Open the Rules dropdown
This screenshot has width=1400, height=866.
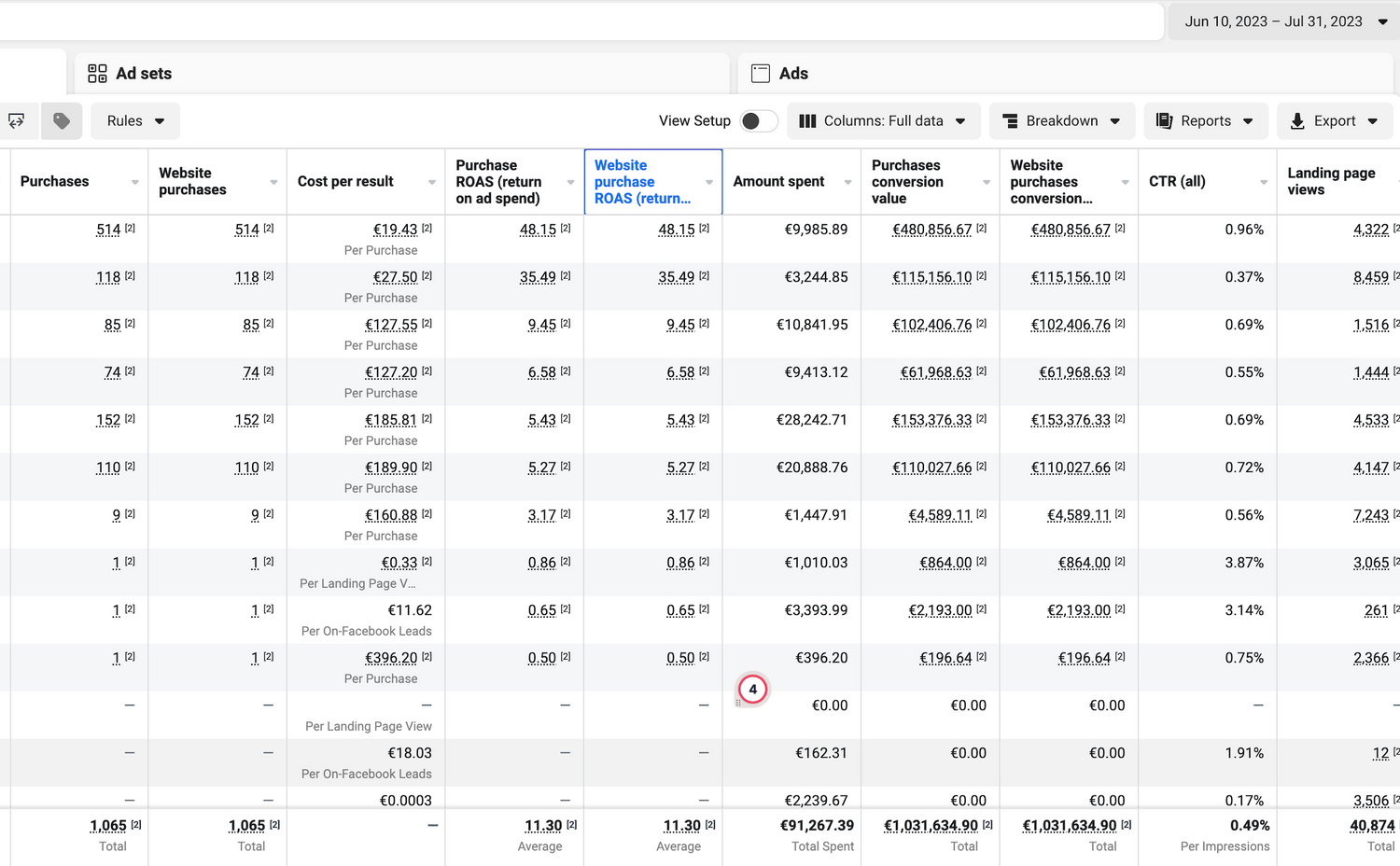coord(135,121)
